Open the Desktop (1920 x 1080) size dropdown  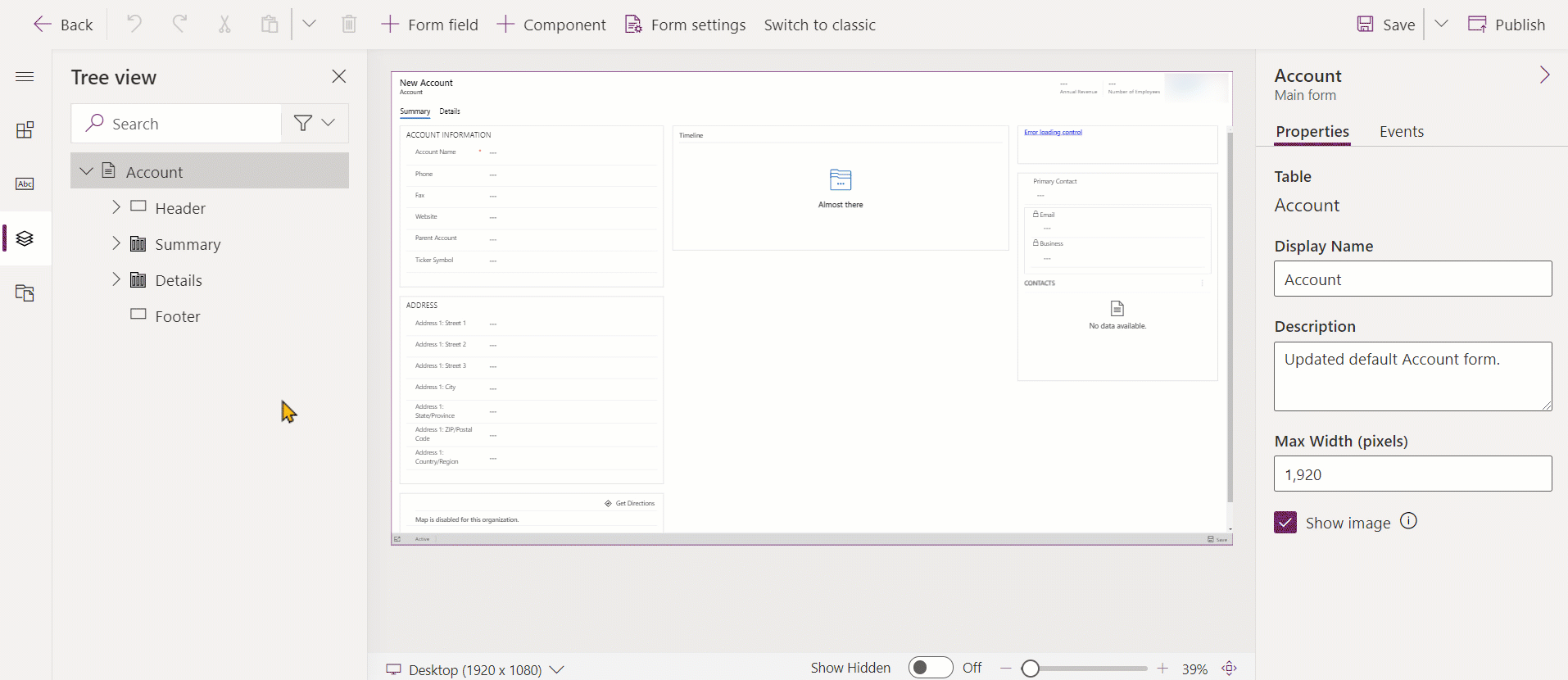(475, 669)
